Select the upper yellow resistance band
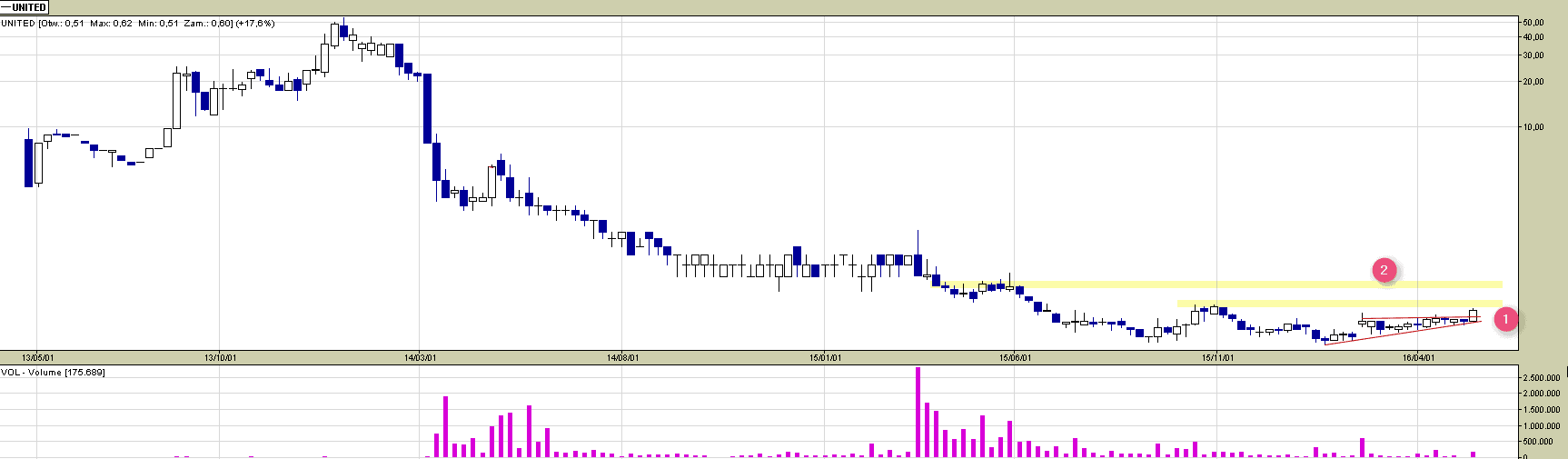Image resolution: width=1568 pixels, height=459 pixels. tap(1226, 284)
